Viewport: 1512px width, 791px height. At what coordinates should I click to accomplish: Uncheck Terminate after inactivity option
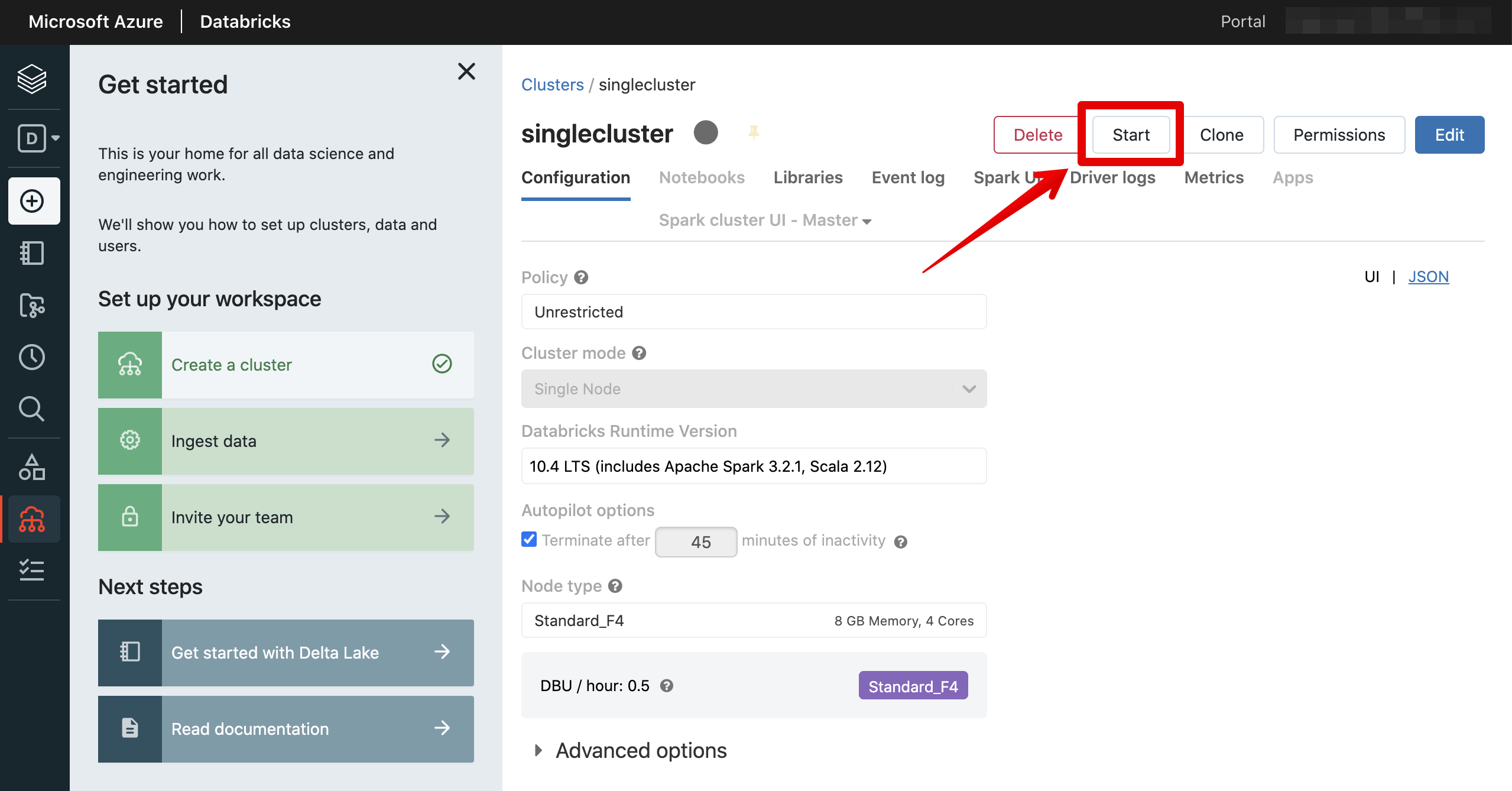click(528, 539)
